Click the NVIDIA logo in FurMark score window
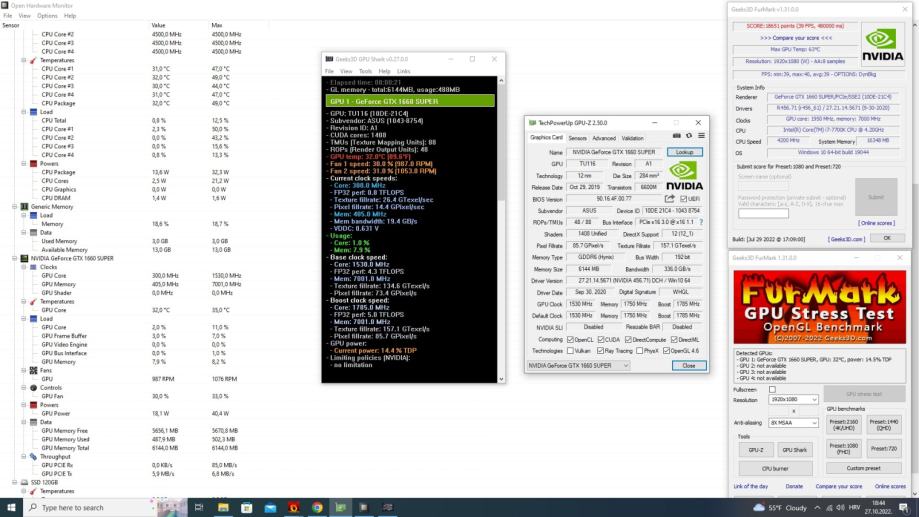The height and width of the screenshot is (517, 919). point(882,45)
